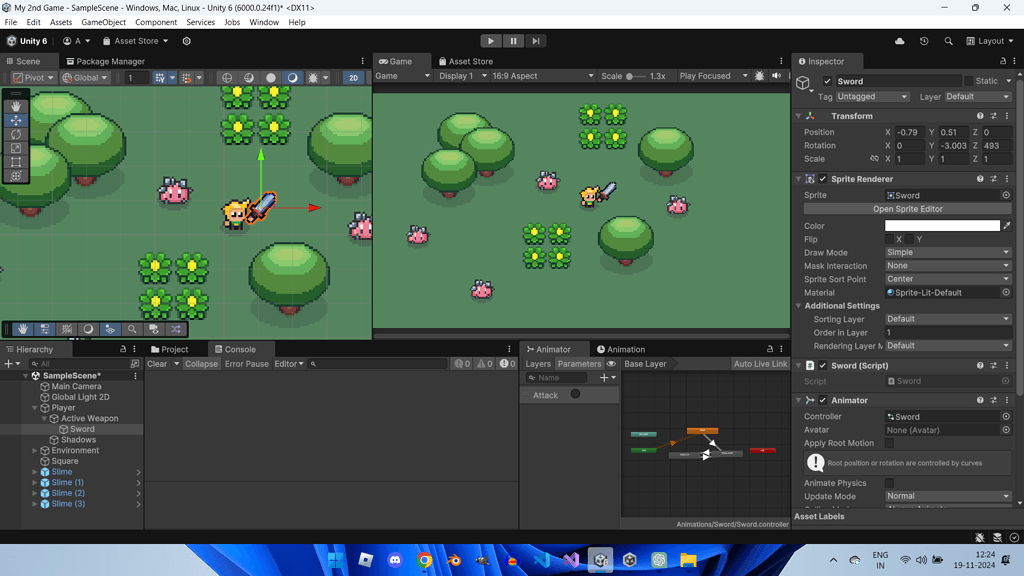Toggle Flip X checkbox
1024x576 pixels.
point(889,239)
